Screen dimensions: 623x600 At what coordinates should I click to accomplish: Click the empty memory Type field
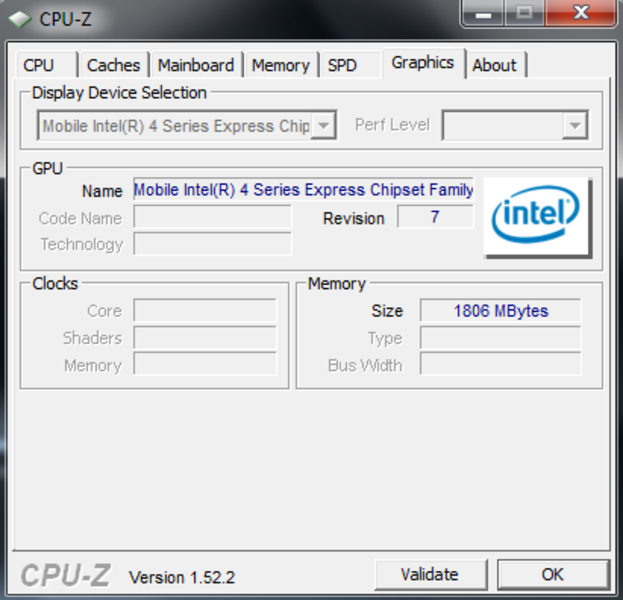[x=501, y=338]
